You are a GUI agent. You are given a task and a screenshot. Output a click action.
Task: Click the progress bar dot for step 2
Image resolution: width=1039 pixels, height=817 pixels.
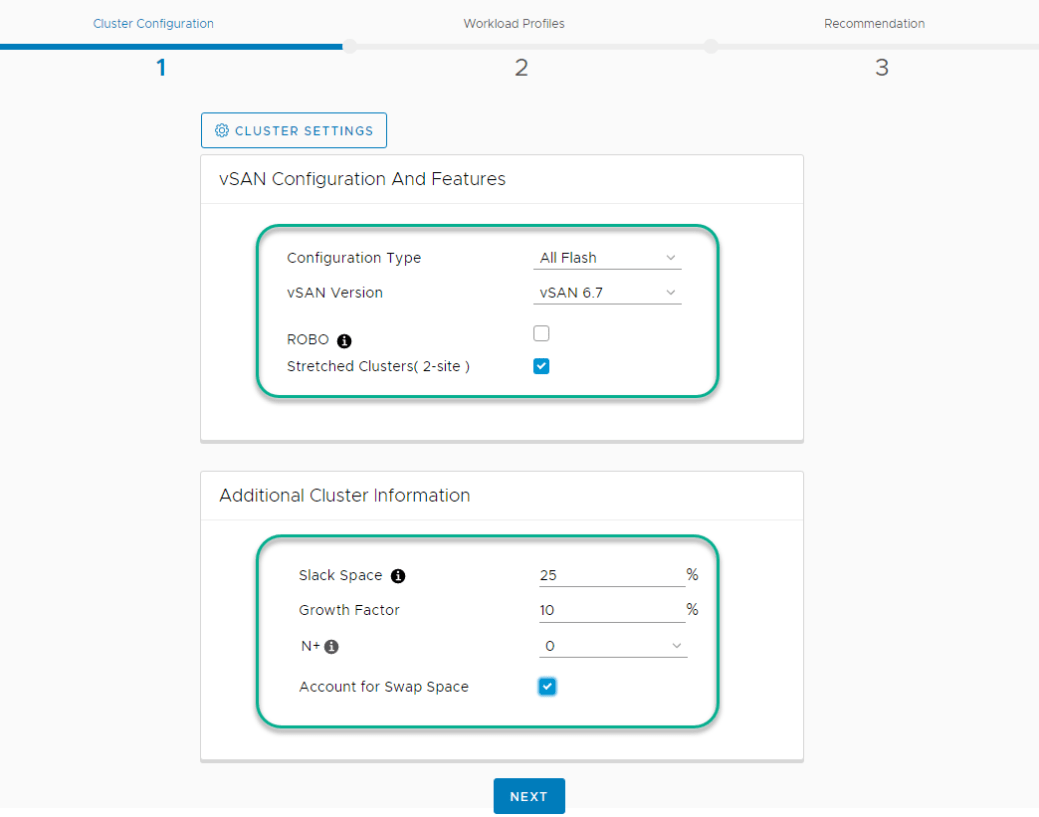coord(350,46)
